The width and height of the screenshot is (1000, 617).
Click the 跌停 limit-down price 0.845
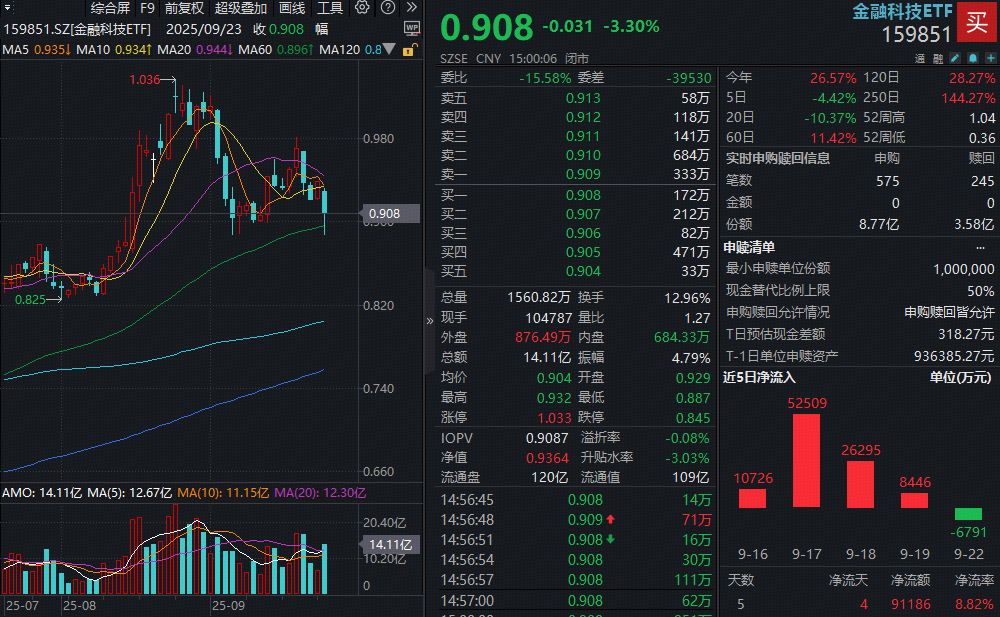pos(693,417)
